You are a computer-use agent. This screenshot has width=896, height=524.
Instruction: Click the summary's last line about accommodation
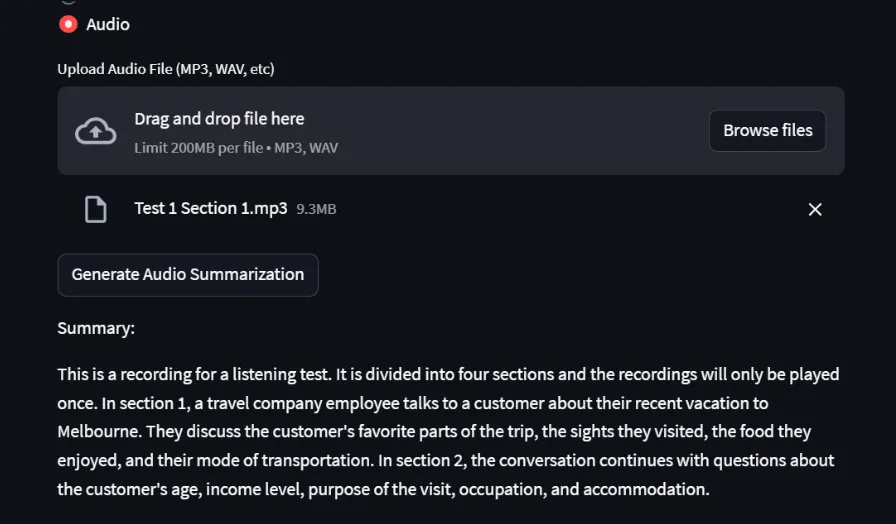tap(383, 490)
